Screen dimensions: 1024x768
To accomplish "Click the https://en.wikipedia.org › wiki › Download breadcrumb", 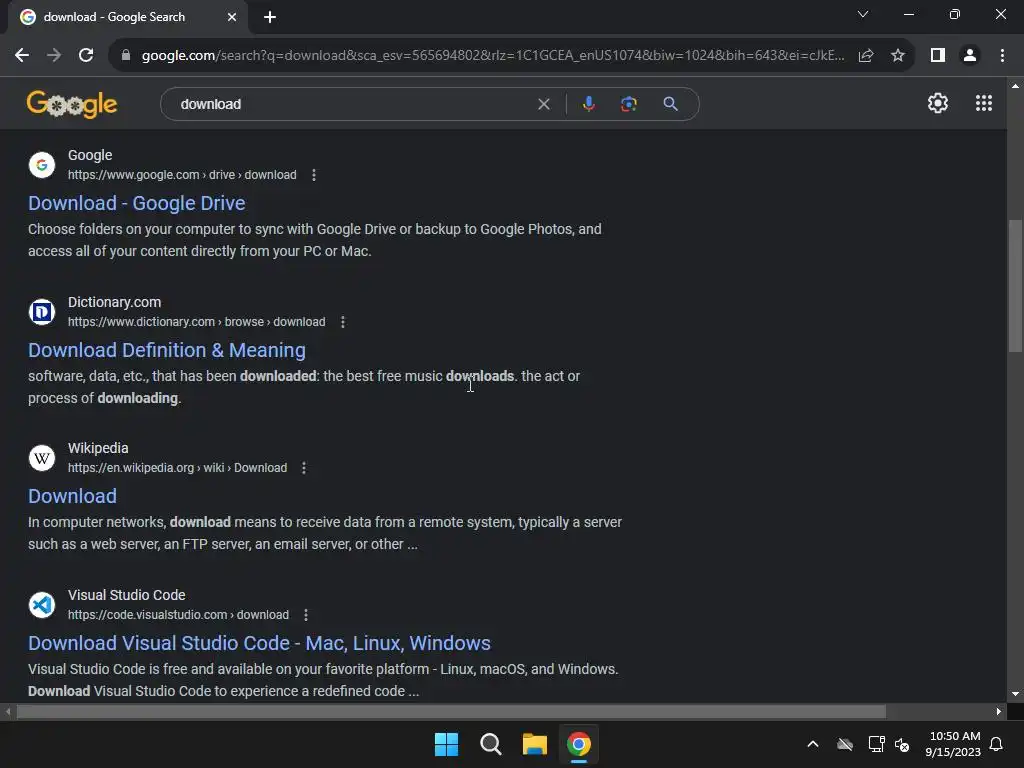I will 178,468.
